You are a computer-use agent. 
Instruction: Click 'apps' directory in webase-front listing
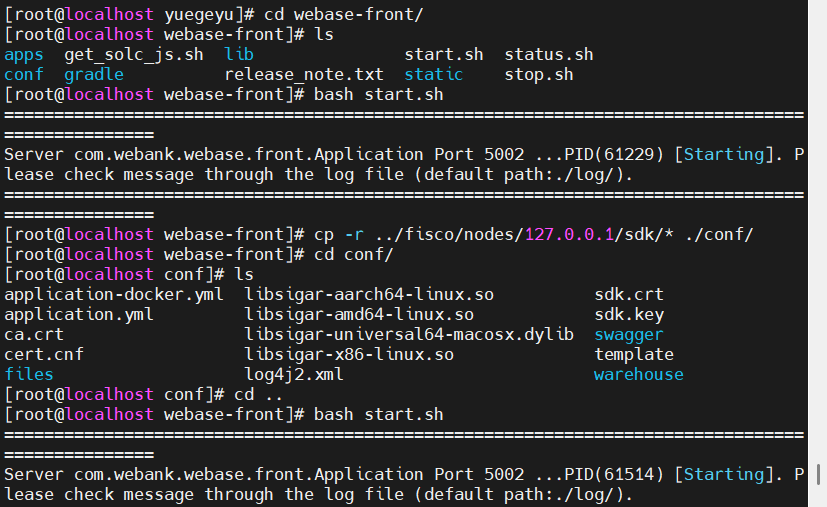(x=24, y=55)
